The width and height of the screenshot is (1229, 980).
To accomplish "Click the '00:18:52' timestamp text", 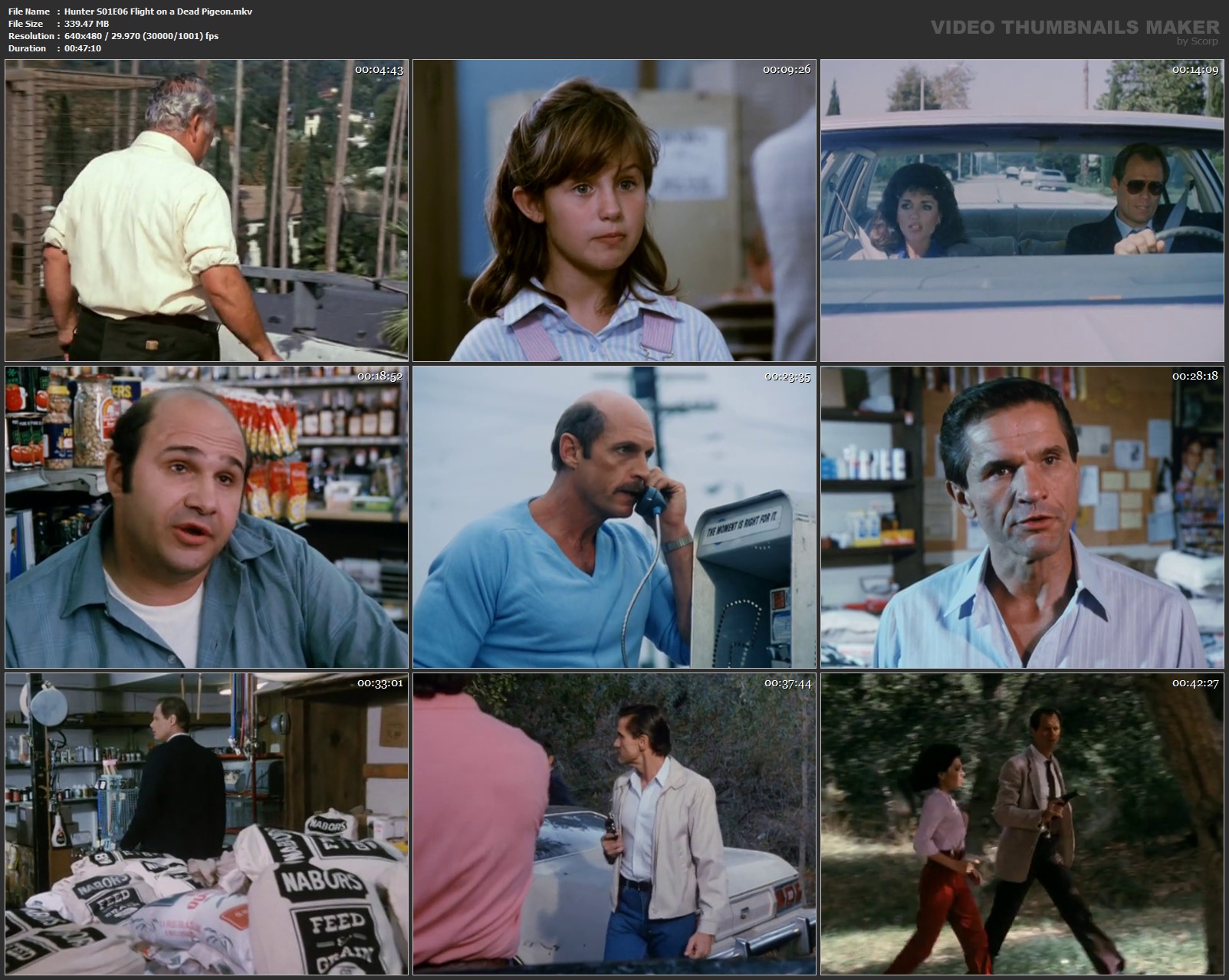I will point(379,377).
